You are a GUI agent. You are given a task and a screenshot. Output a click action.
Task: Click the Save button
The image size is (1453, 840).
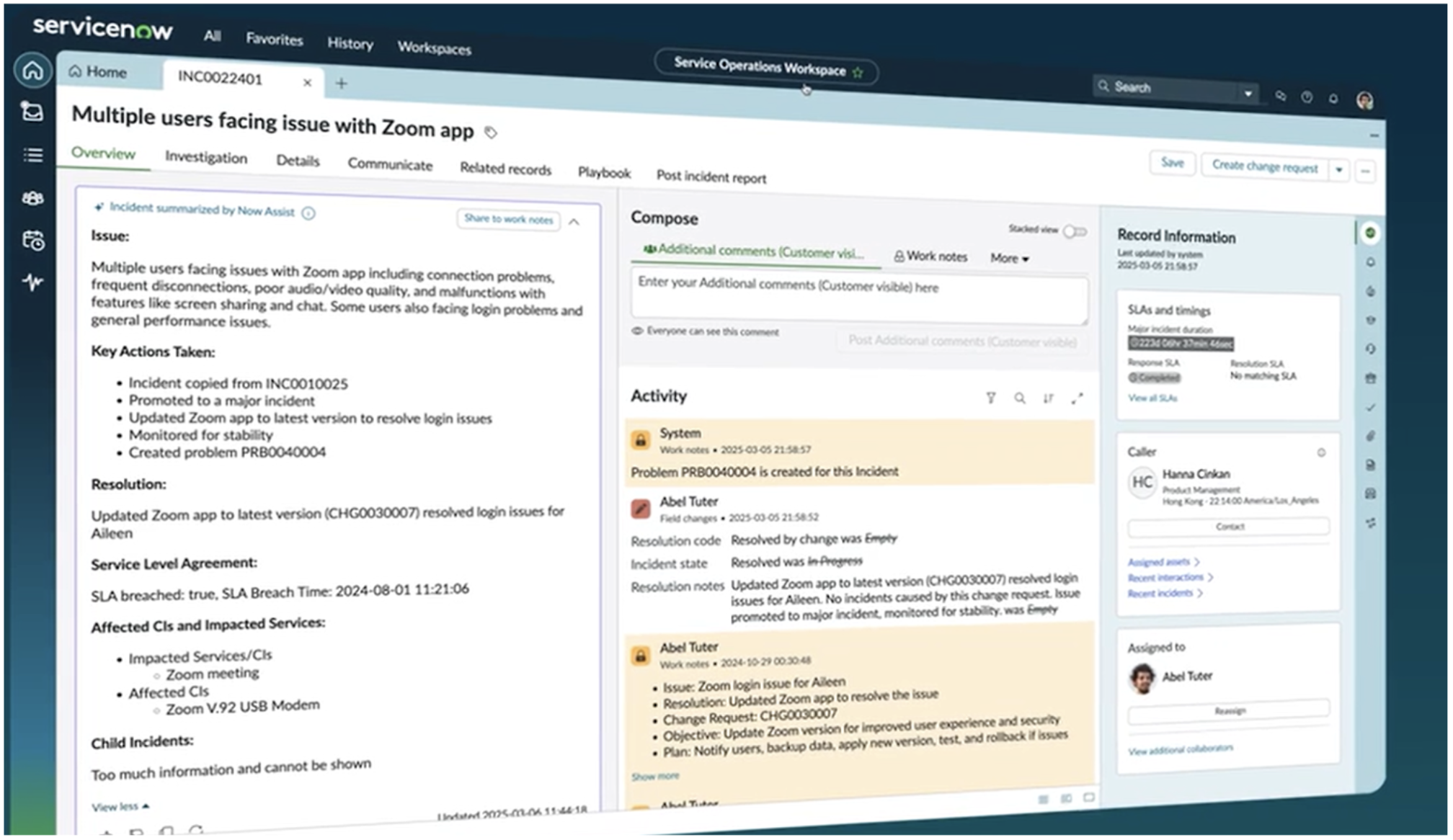1173,164
